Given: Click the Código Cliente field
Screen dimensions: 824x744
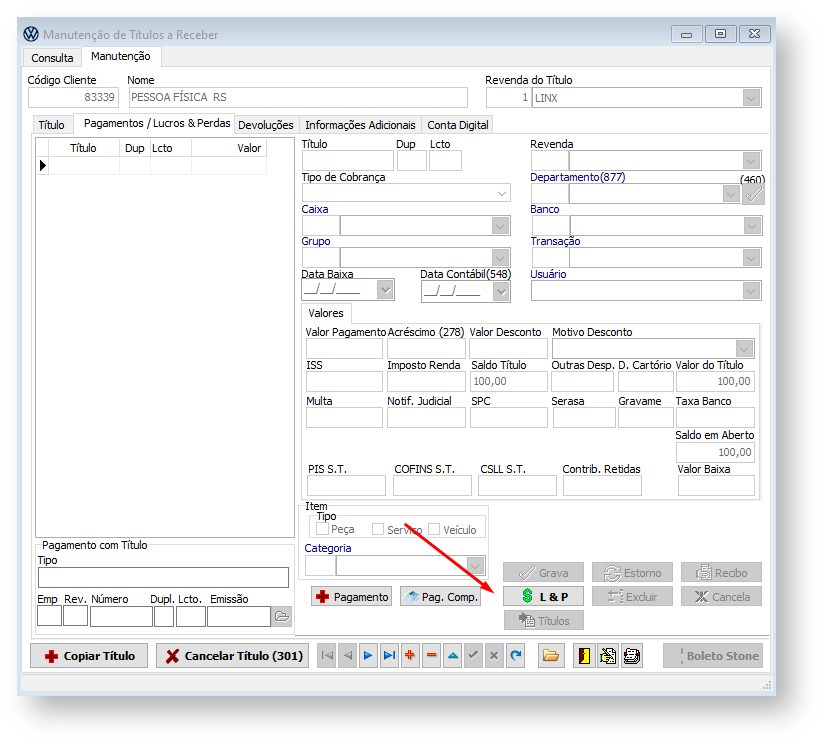Looking at the screenshot, I should [73, 97].
